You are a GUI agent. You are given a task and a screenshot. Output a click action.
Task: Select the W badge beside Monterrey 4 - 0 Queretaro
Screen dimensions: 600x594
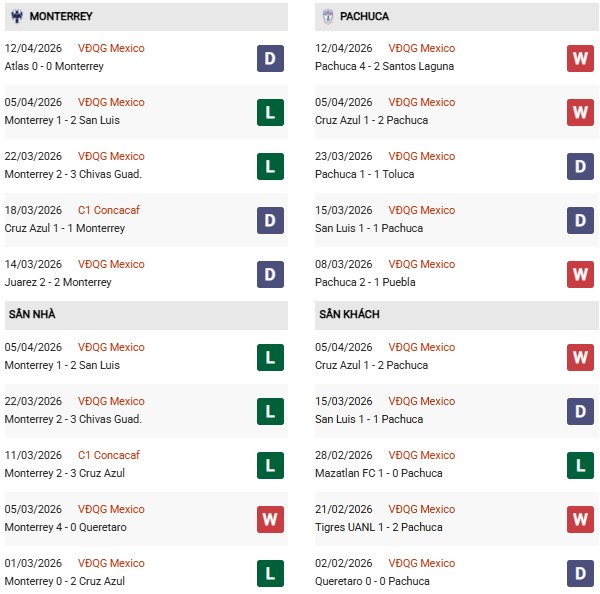[270, 519]
